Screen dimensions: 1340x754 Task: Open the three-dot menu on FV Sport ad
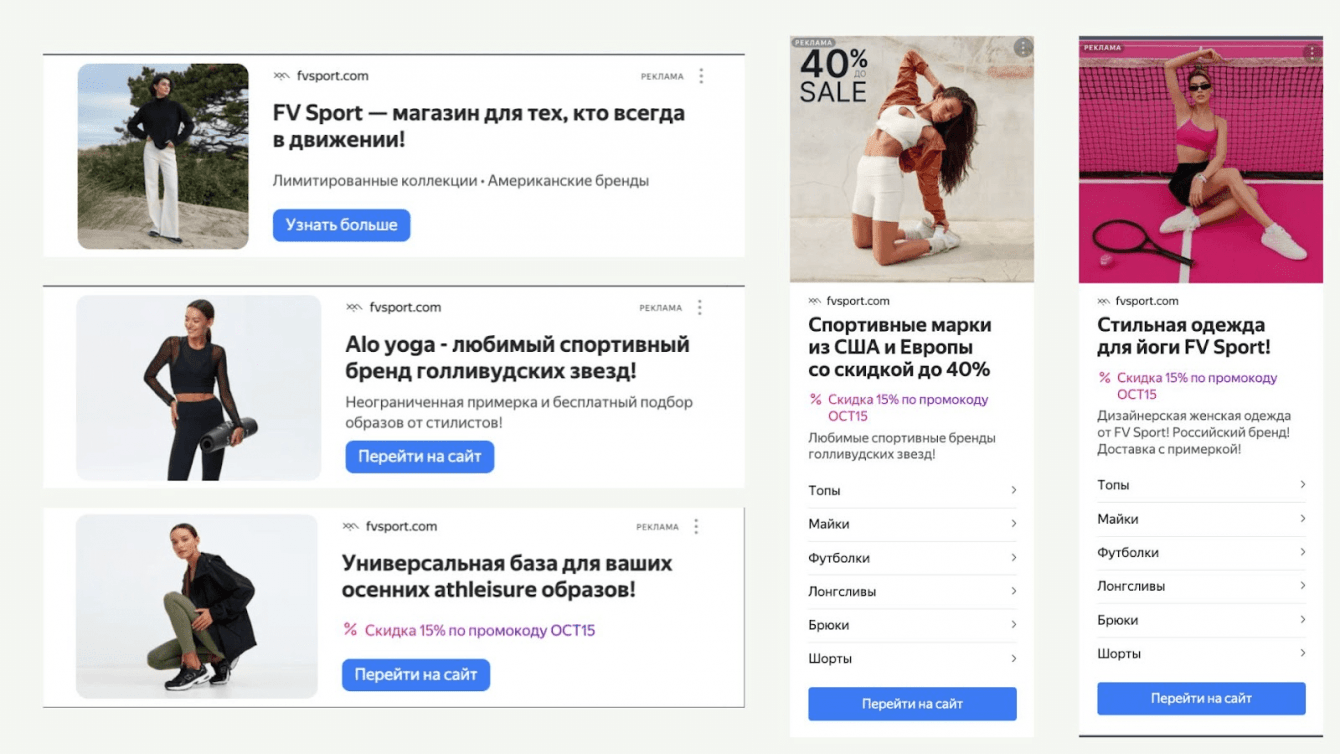coord(701,76)
